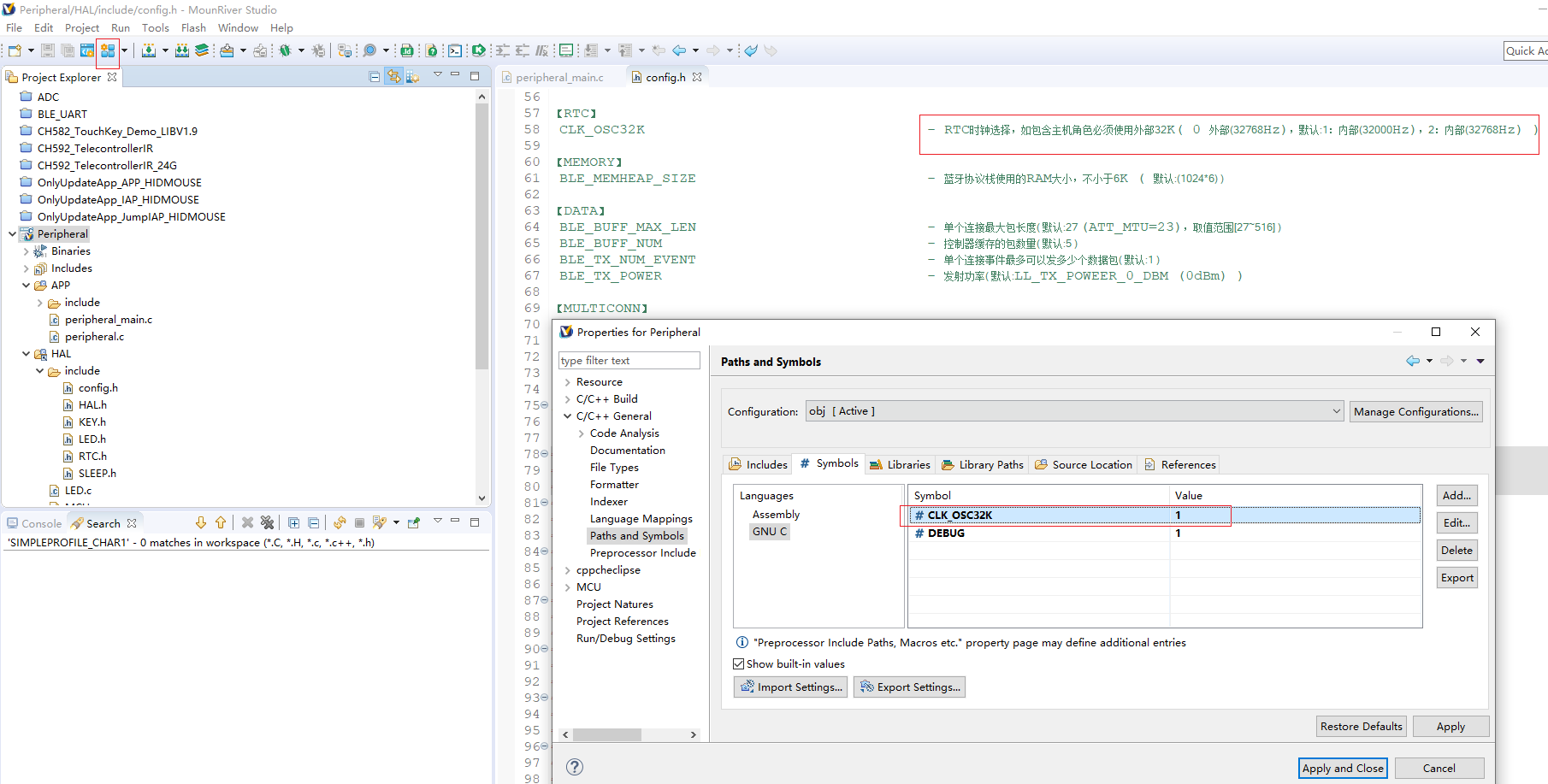
Task: Click the Search magnifier toolbar icon
Action: pos(369,50)
